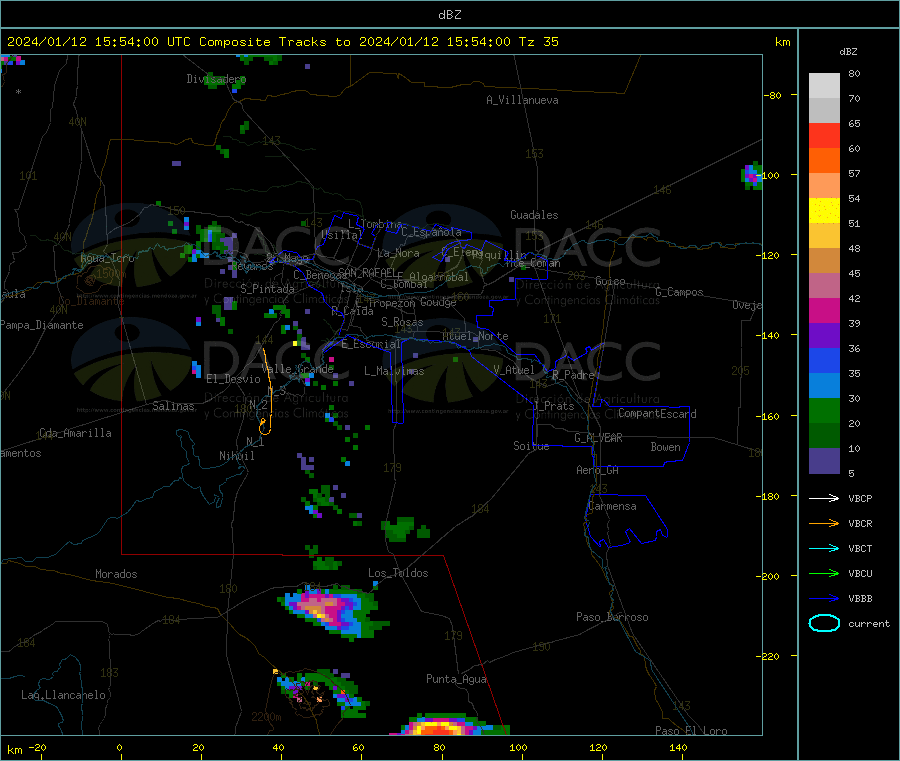
Task: Select the bright green swatch below the 30 label
Action: (x=824, y=410)
